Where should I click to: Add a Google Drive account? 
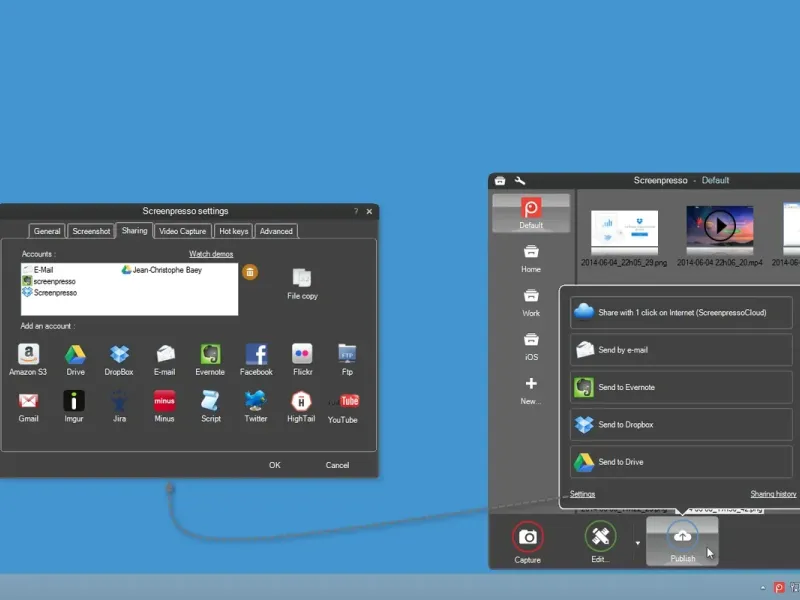coord(76,359)
